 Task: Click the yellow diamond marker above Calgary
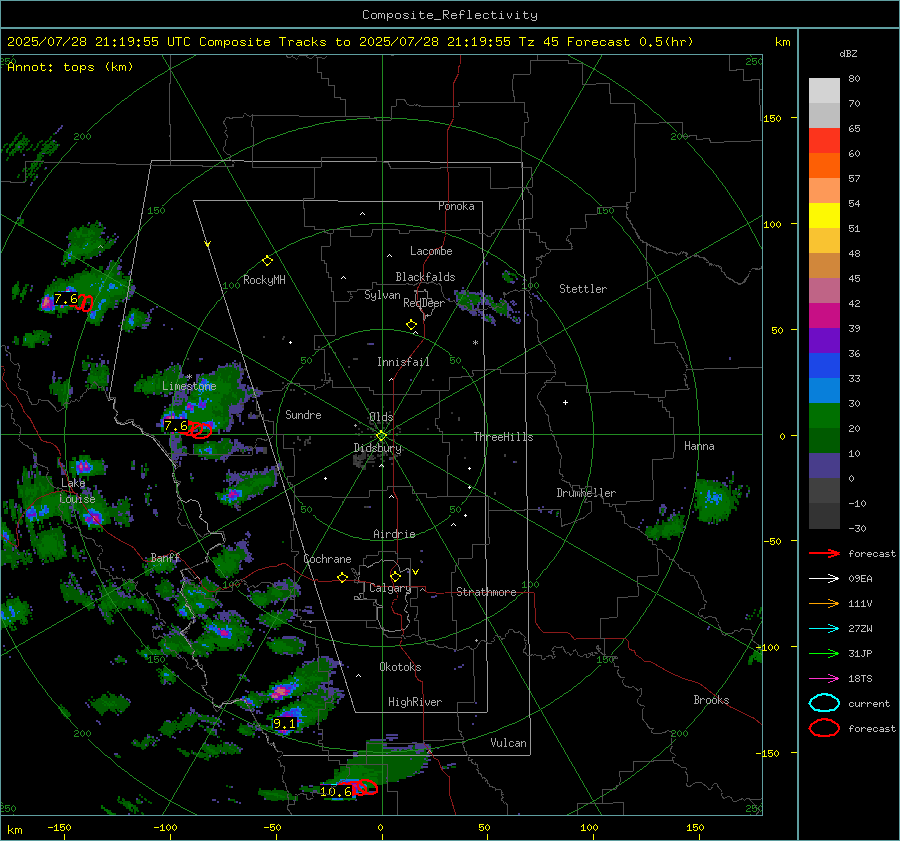(395, 576)
